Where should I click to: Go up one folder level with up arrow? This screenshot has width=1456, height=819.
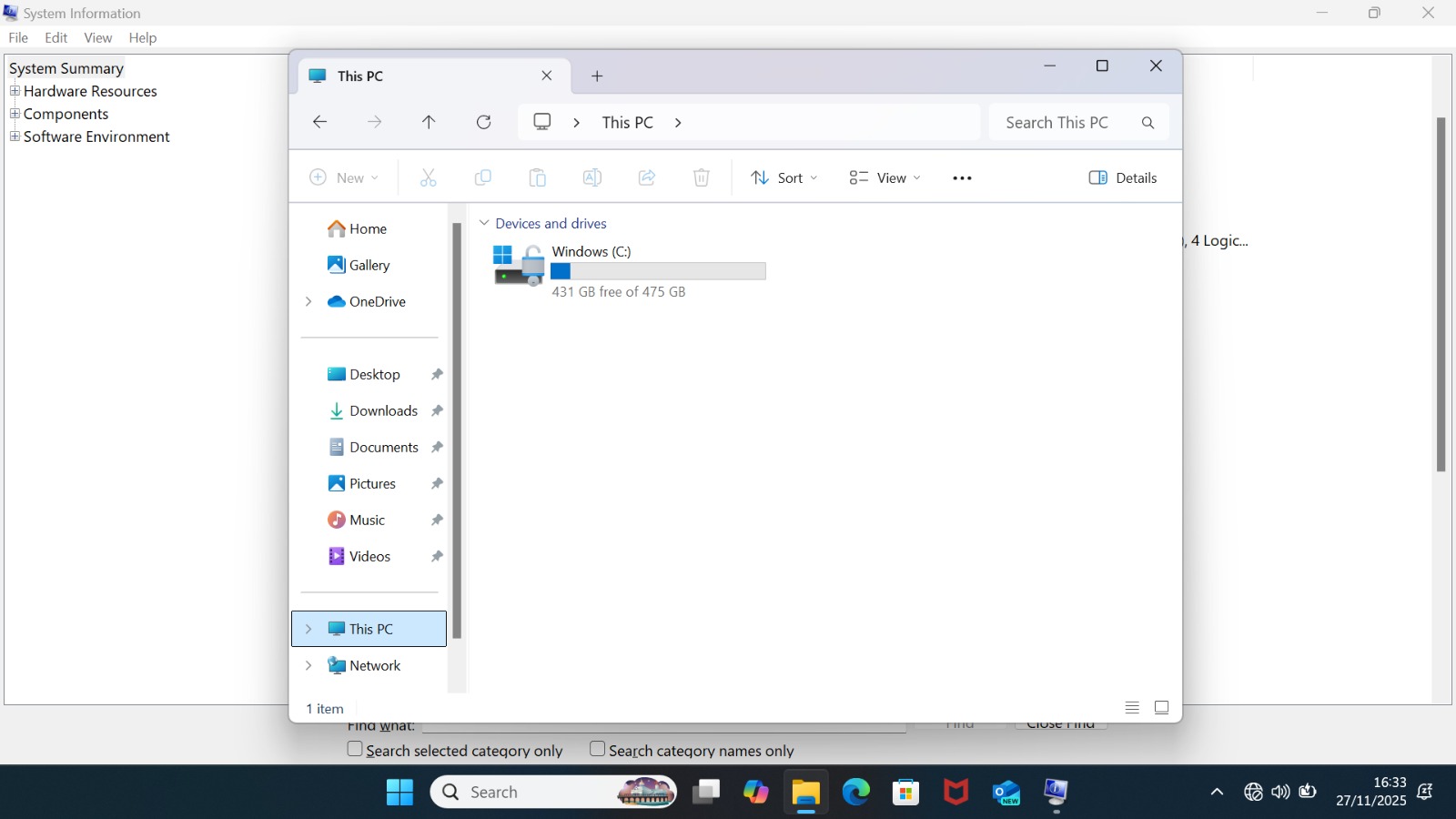[429, 122]
